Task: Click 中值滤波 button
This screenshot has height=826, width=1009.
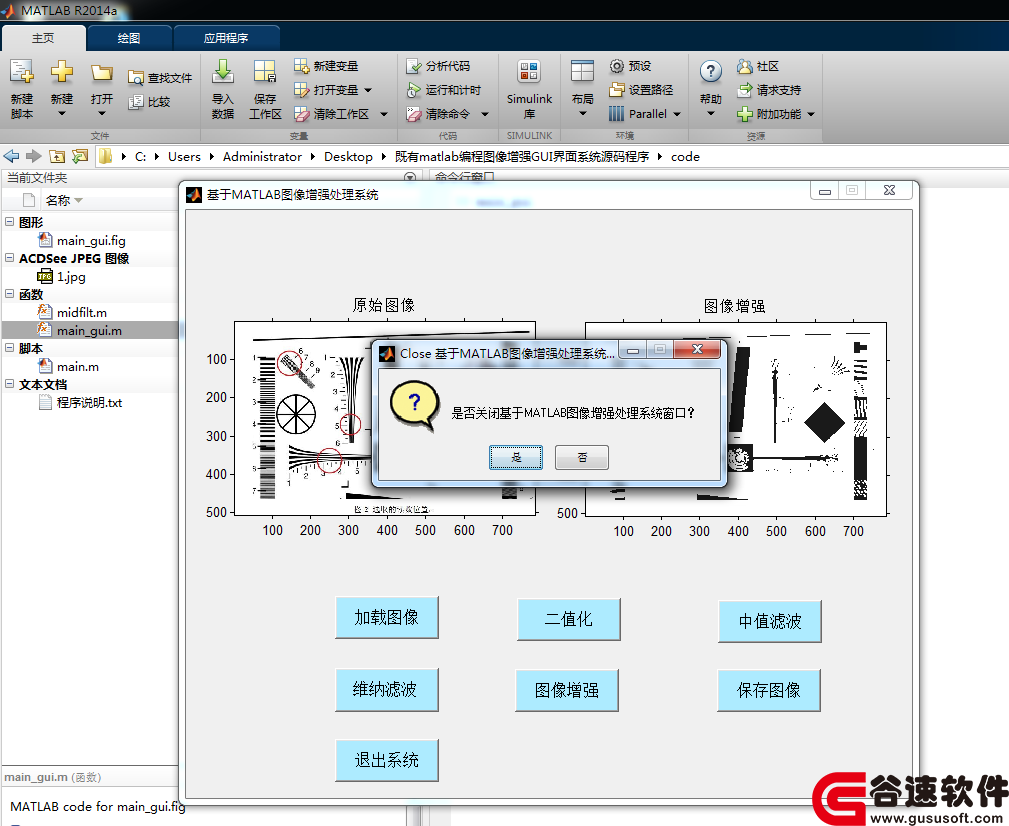Action: coord(770,621)
